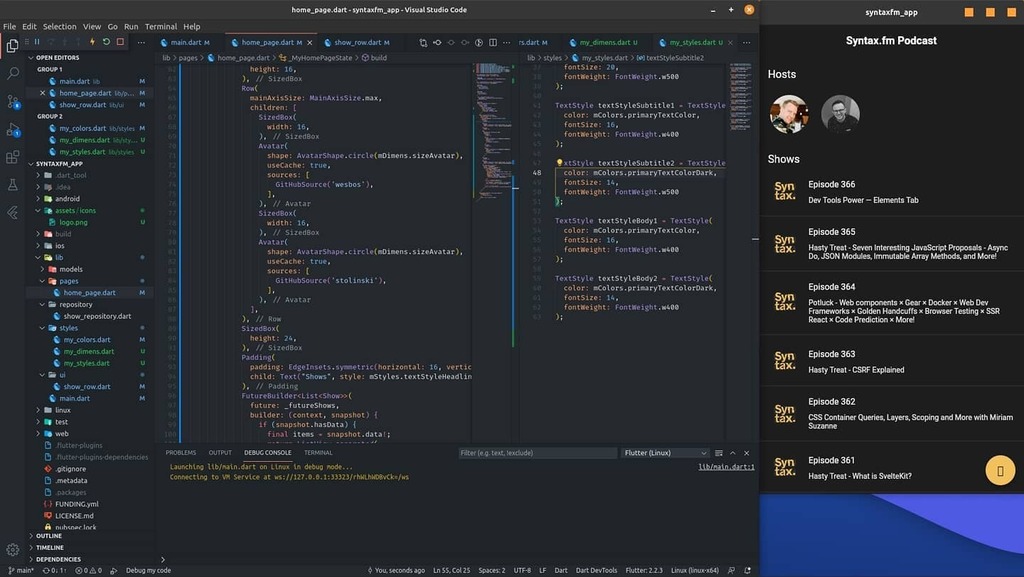
Task: Open show_repository.dart in file tree
Action: point(97,316)
